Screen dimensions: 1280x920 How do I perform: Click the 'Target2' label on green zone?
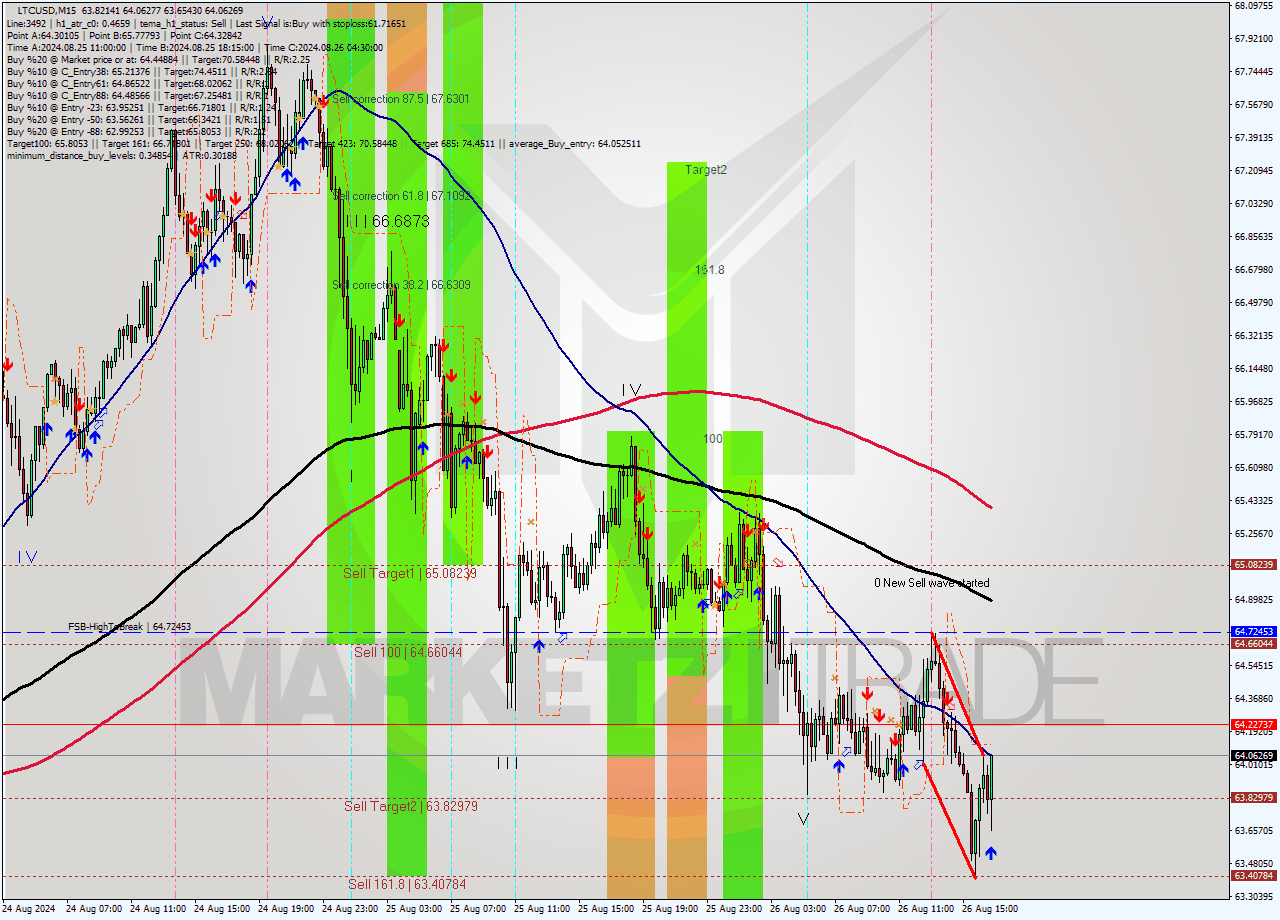click(x=706, y=170)
